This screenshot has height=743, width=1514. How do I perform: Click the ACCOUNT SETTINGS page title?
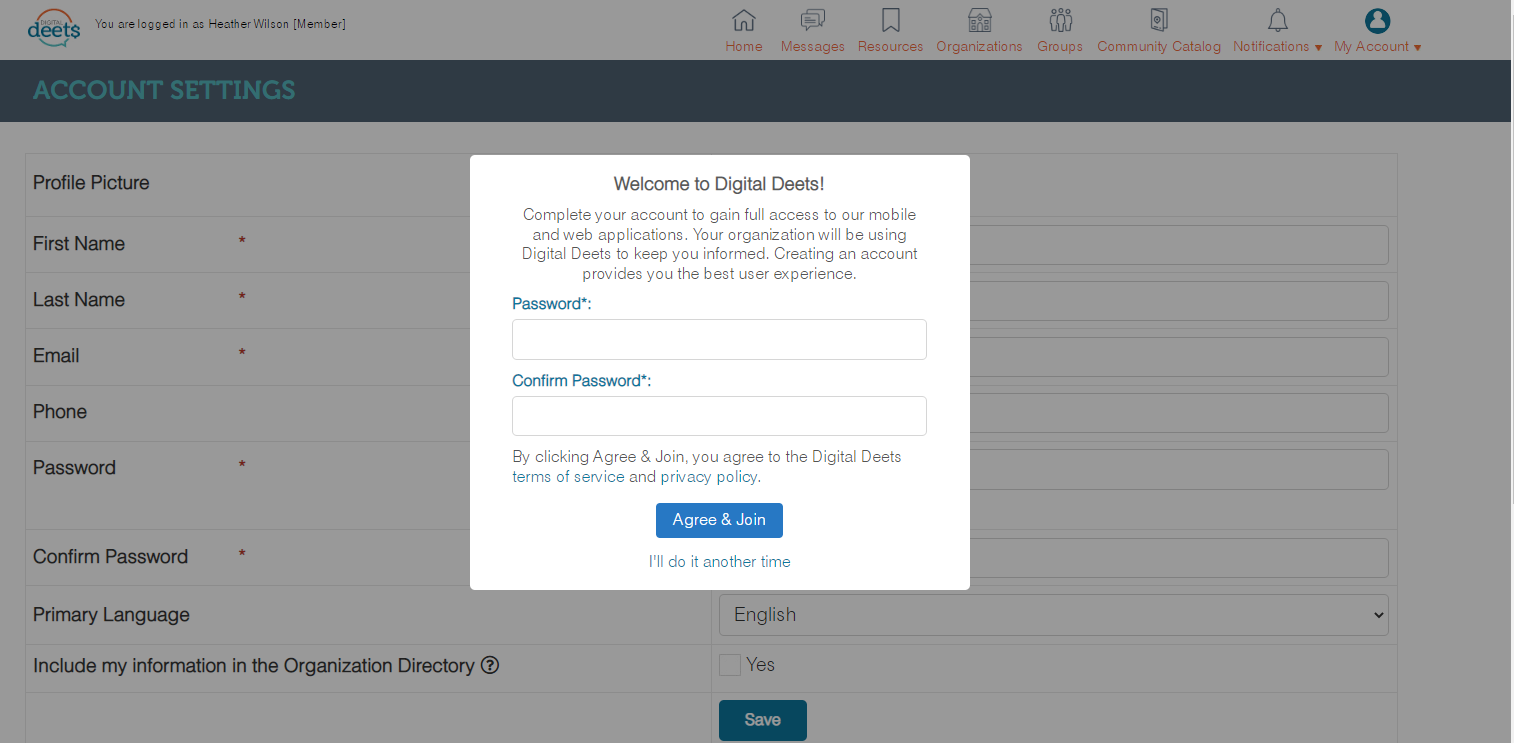(x=164, y=90)
